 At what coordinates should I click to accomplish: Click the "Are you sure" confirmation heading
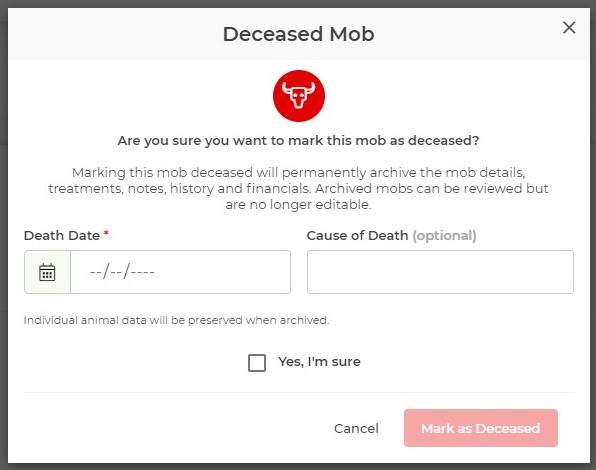click(298, 141)
